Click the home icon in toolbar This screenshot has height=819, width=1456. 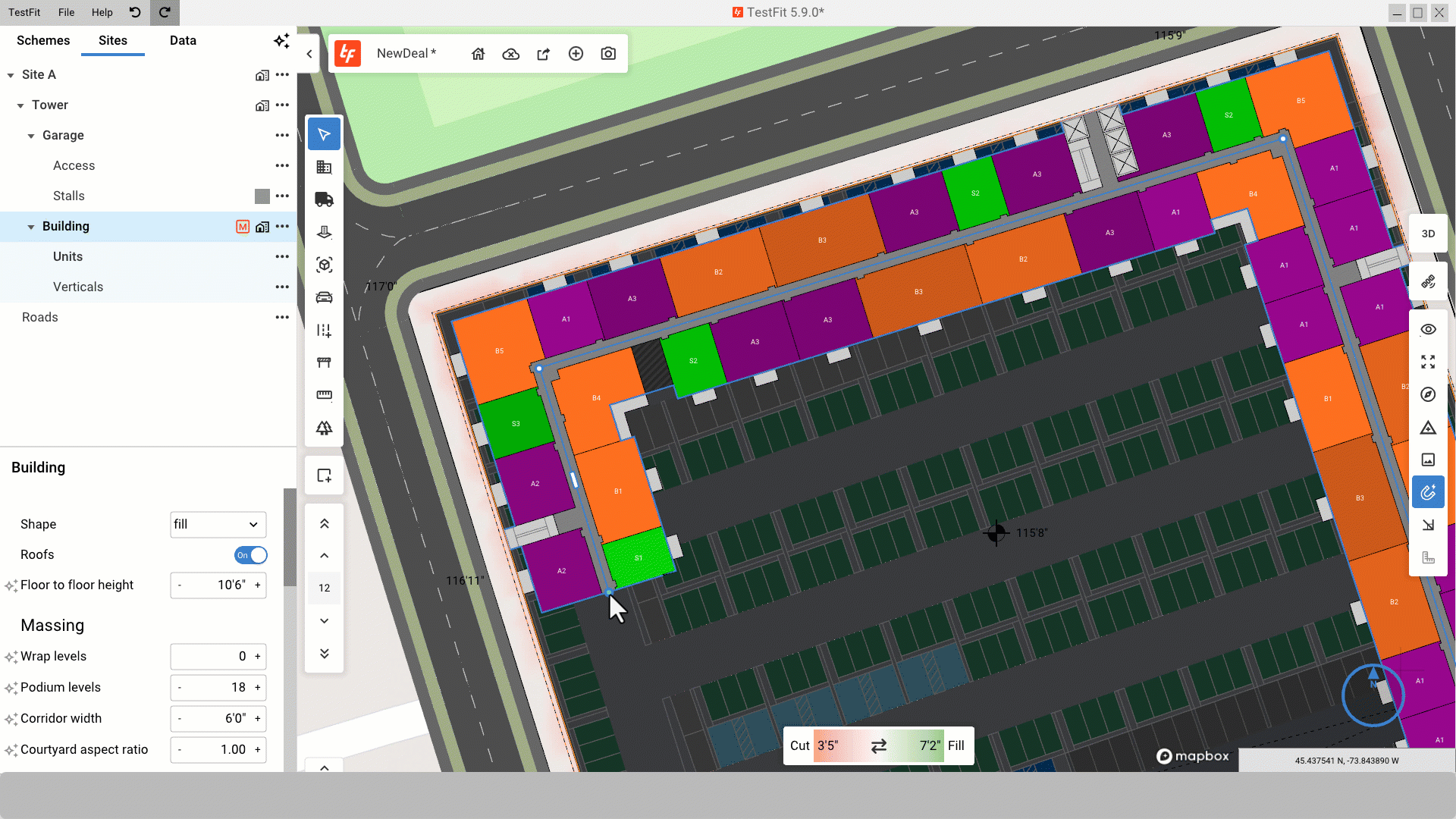coord(478,54)
